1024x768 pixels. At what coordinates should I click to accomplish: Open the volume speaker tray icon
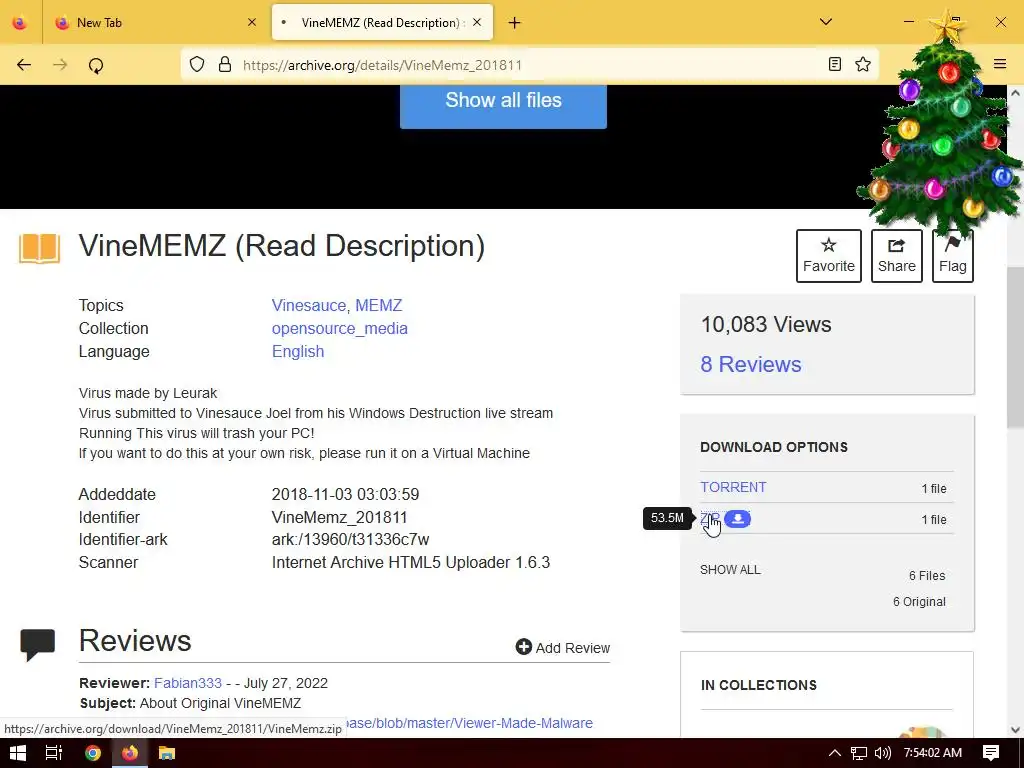(882, 753)
